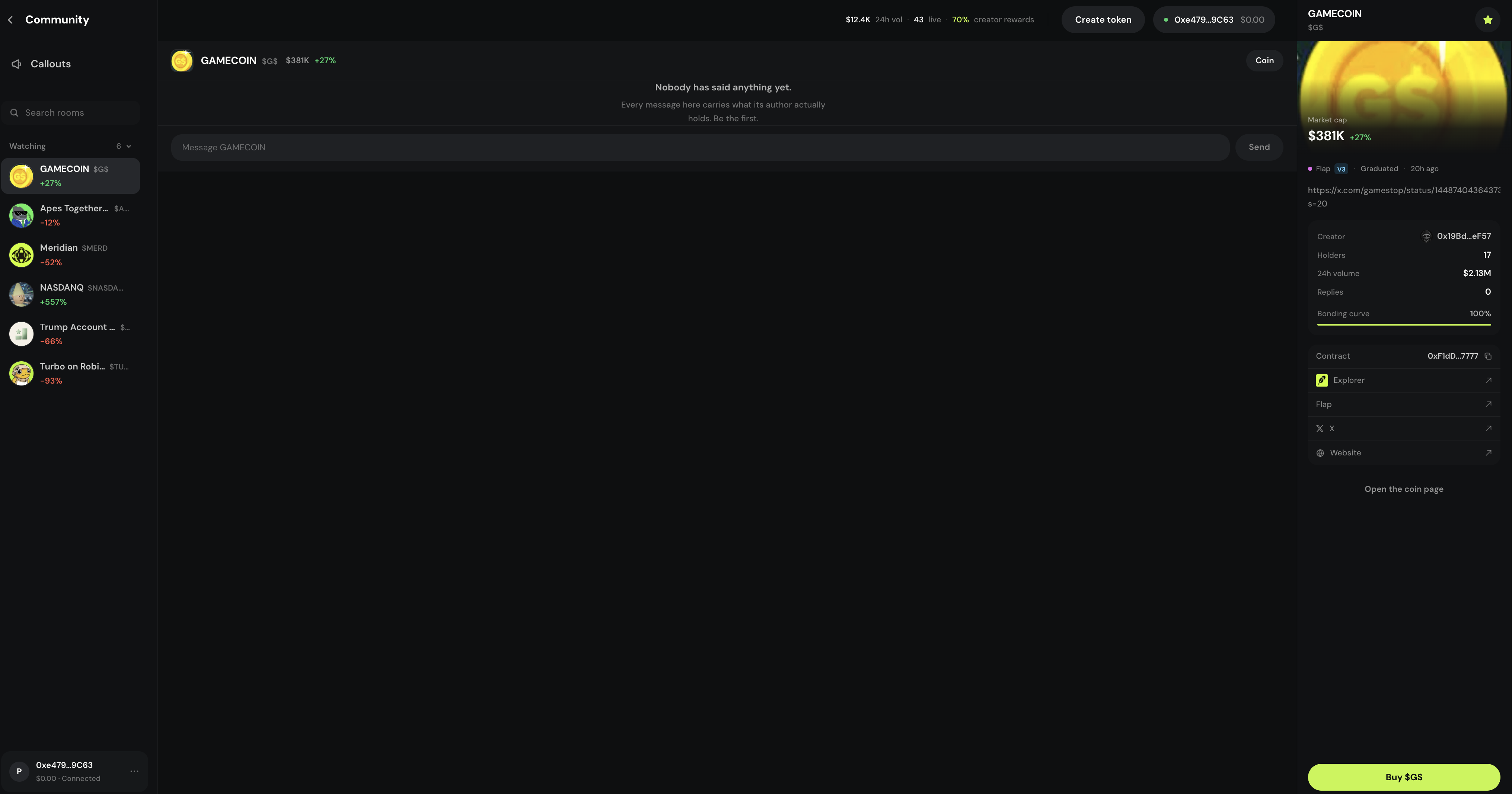Select Turbo on Robi avatar in Watching list
The image size is (1512, 794).
click(21, 373)
